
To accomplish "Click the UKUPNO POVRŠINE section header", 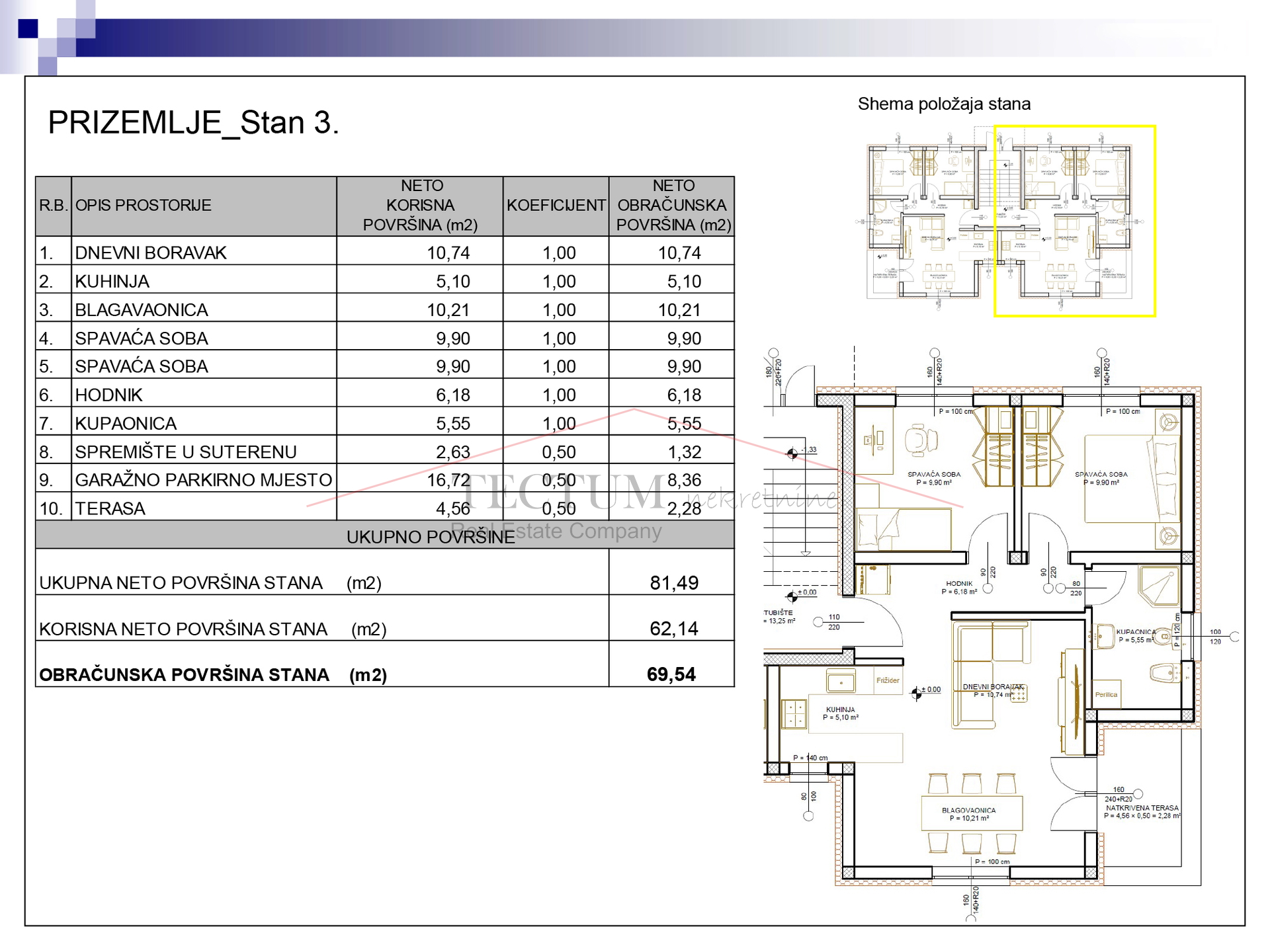I will [430, 537].
